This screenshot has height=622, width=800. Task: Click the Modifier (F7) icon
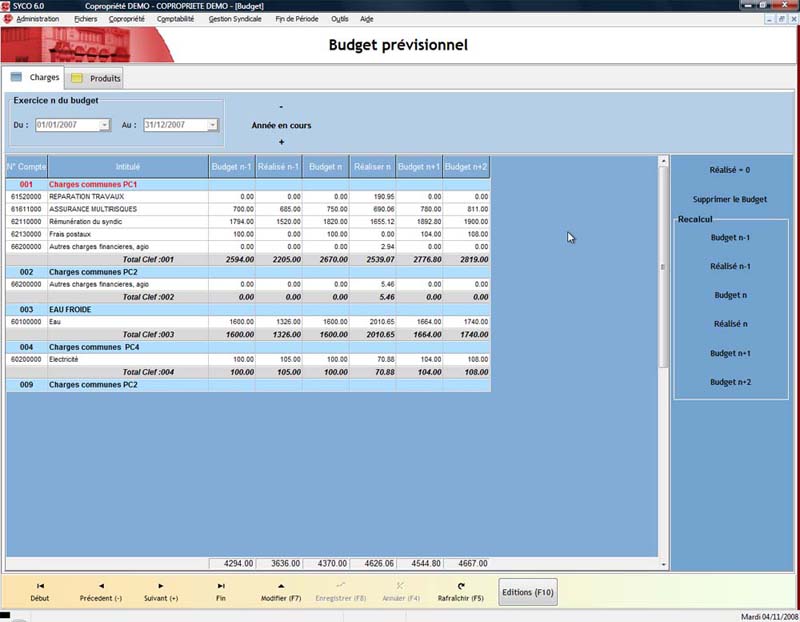tap(281, 586)
